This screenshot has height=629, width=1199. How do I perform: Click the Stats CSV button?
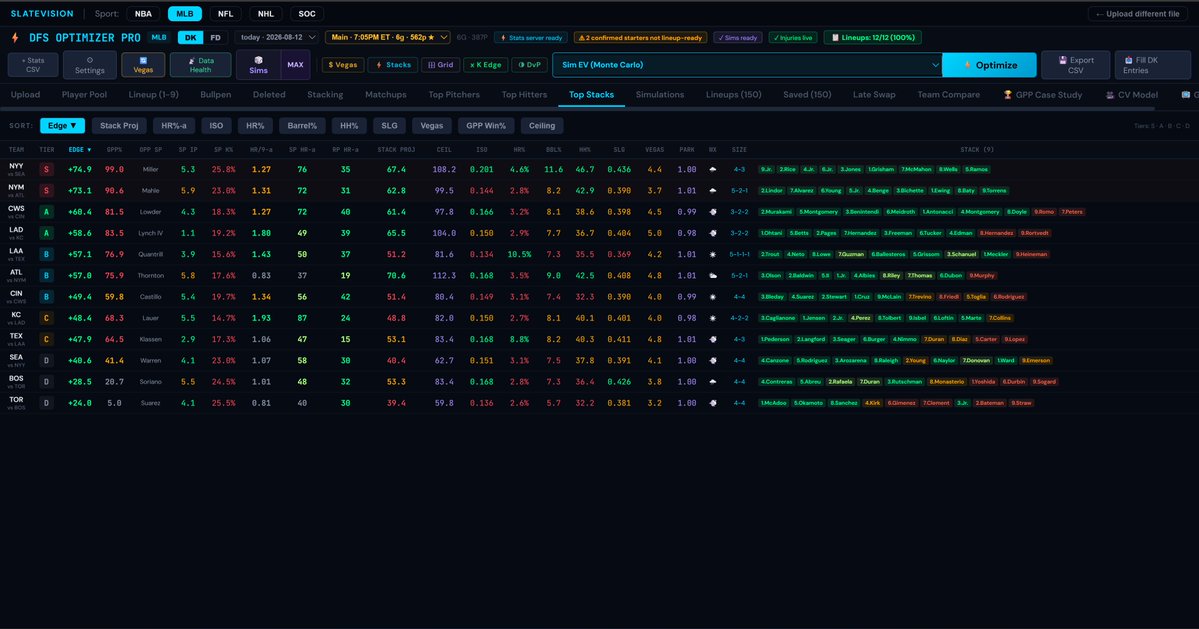[x=33, y=65]
